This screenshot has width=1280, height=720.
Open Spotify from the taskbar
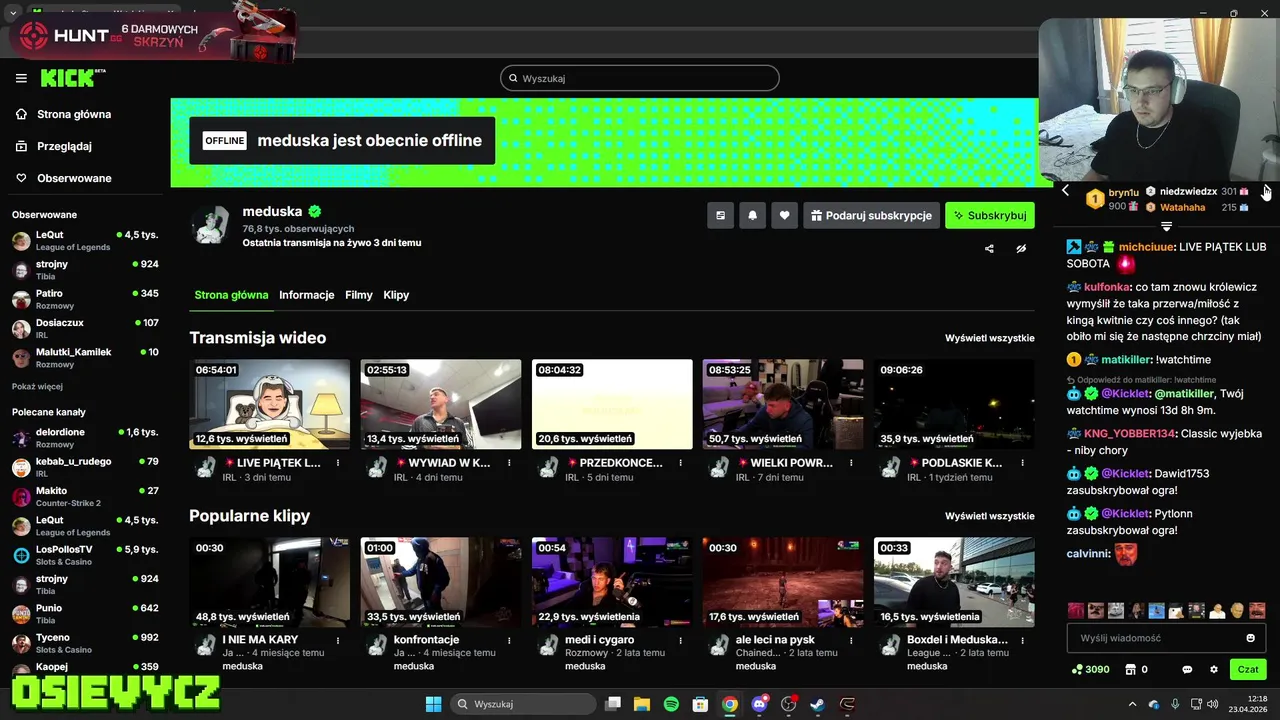pyautogui.click(x=671, y=704)
